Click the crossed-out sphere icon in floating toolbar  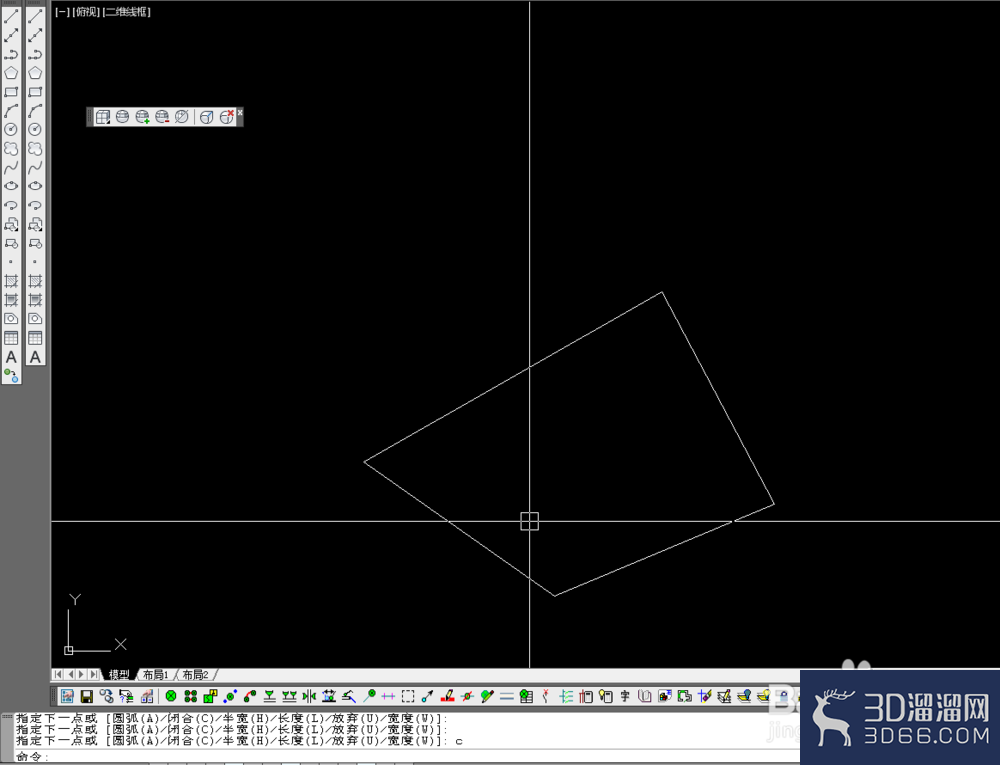click(182, 117)
